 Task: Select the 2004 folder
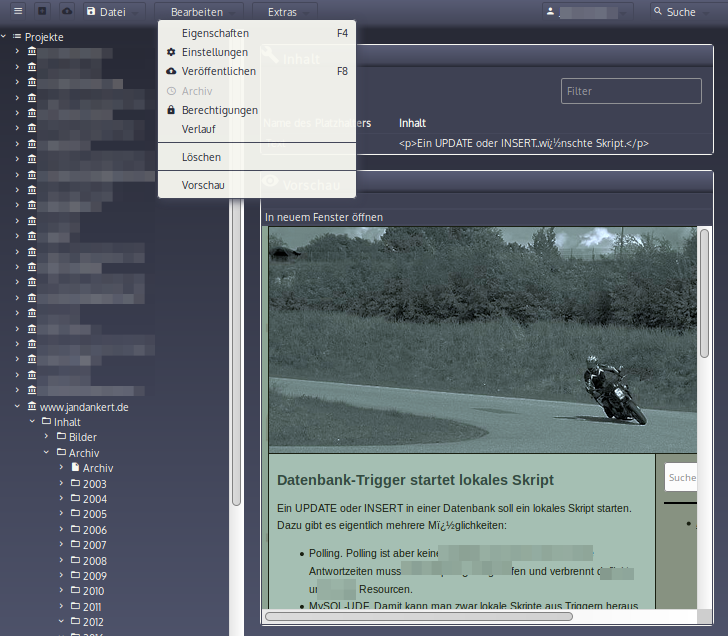click(95, 500)
